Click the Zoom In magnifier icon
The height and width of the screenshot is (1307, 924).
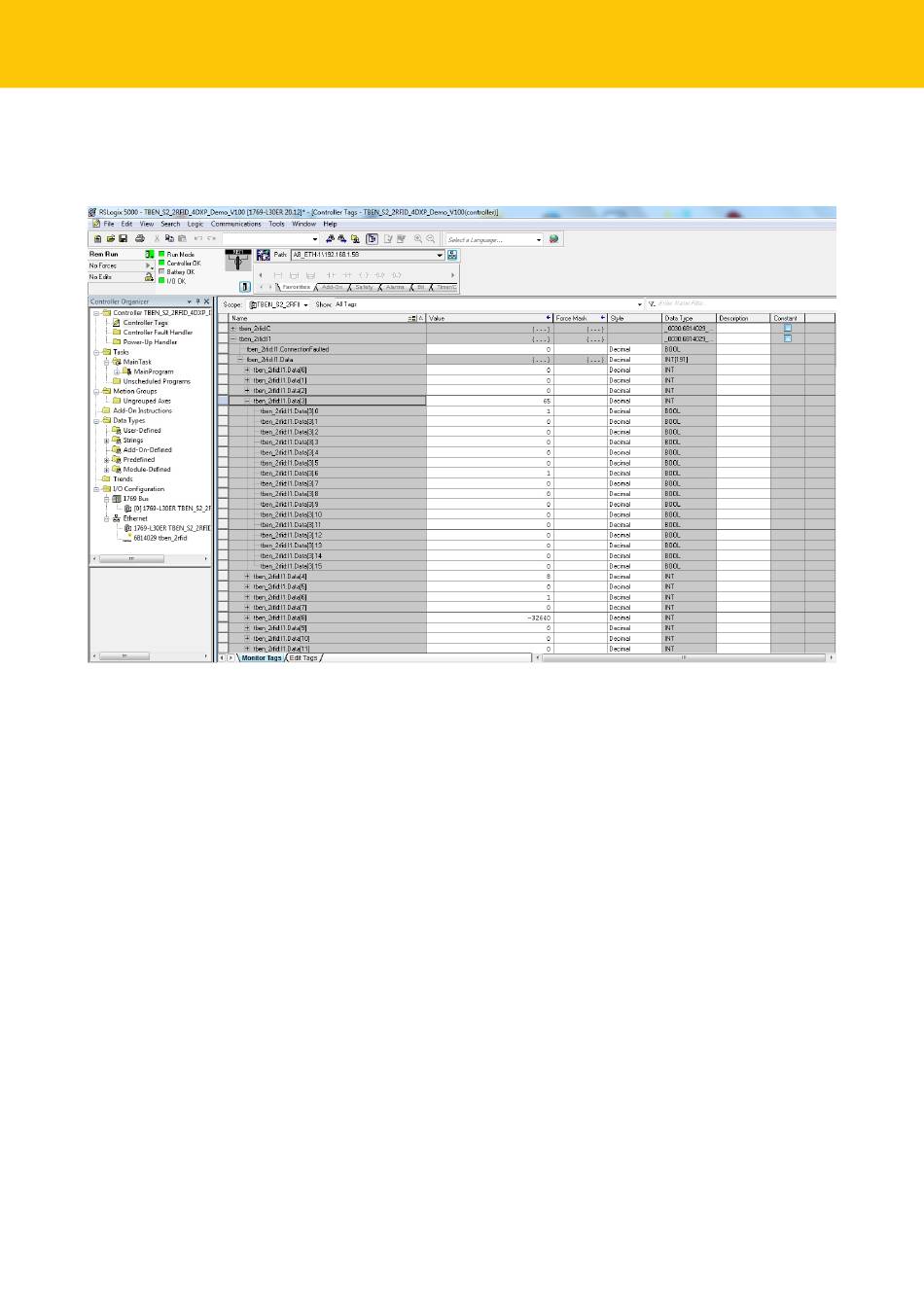(418, 238)
